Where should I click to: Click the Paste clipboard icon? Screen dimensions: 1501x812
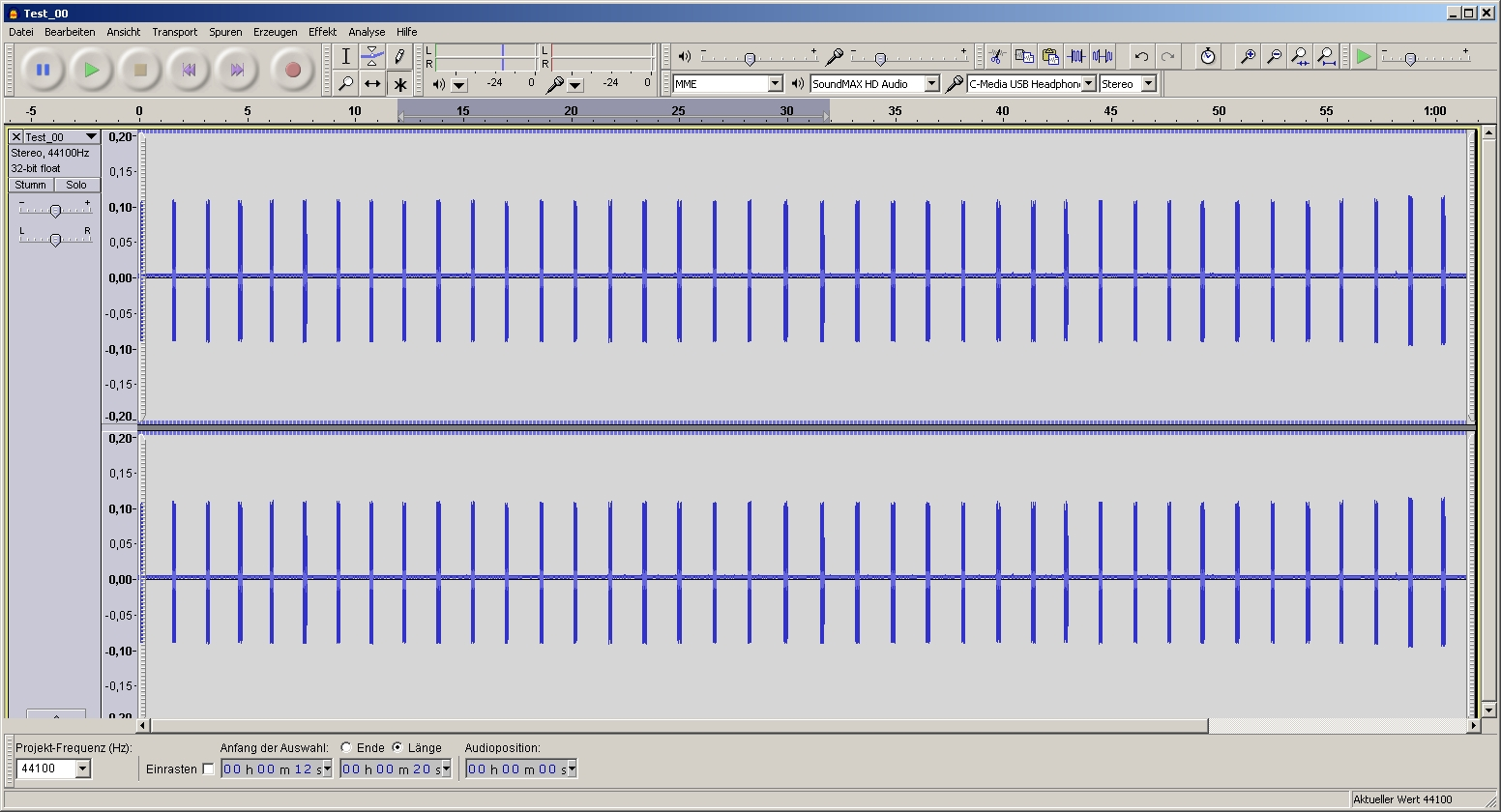1050,56
